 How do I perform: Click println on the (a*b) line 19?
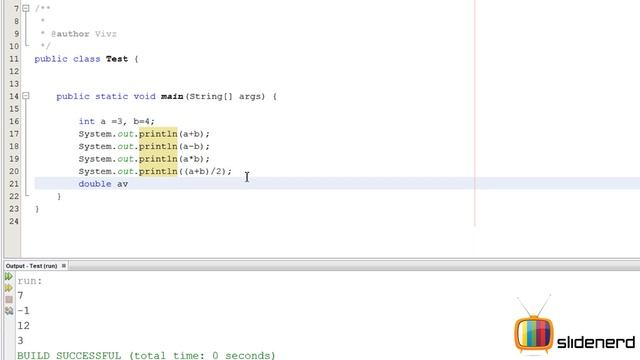pos(158,159)
